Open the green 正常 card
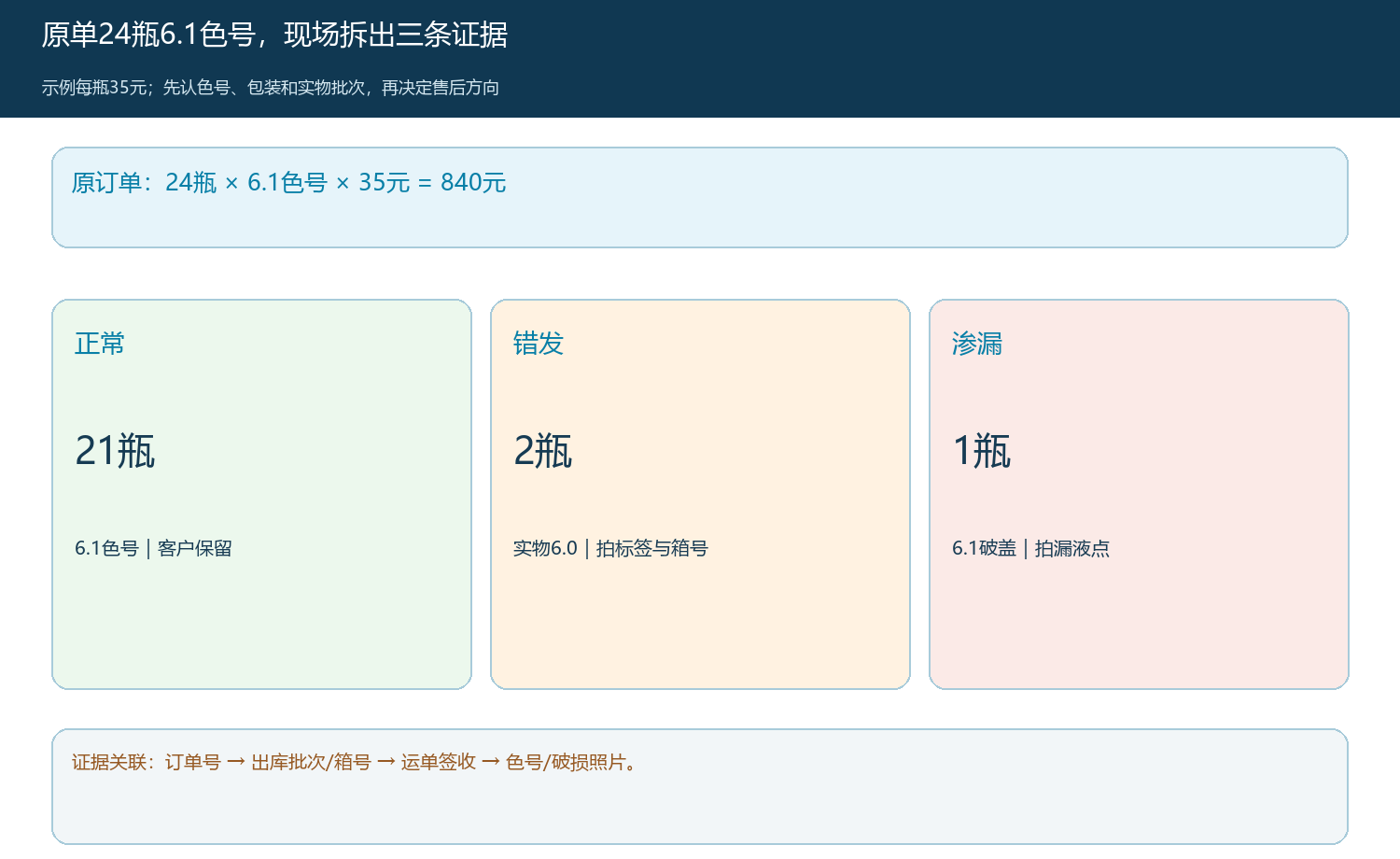The image size is (1400, 859). 261,494
